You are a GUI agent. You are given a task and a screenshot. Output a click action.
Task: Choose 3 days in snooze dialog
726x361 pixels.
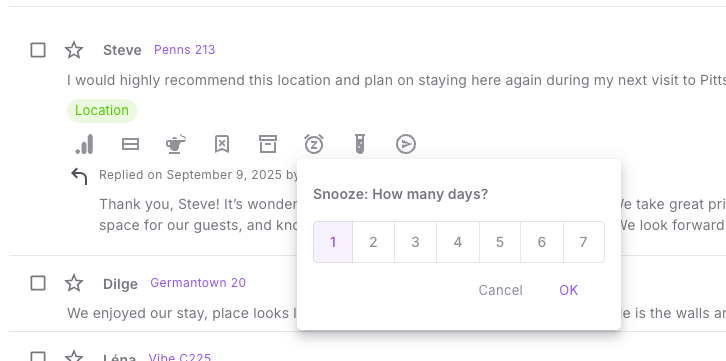point(415,242)
